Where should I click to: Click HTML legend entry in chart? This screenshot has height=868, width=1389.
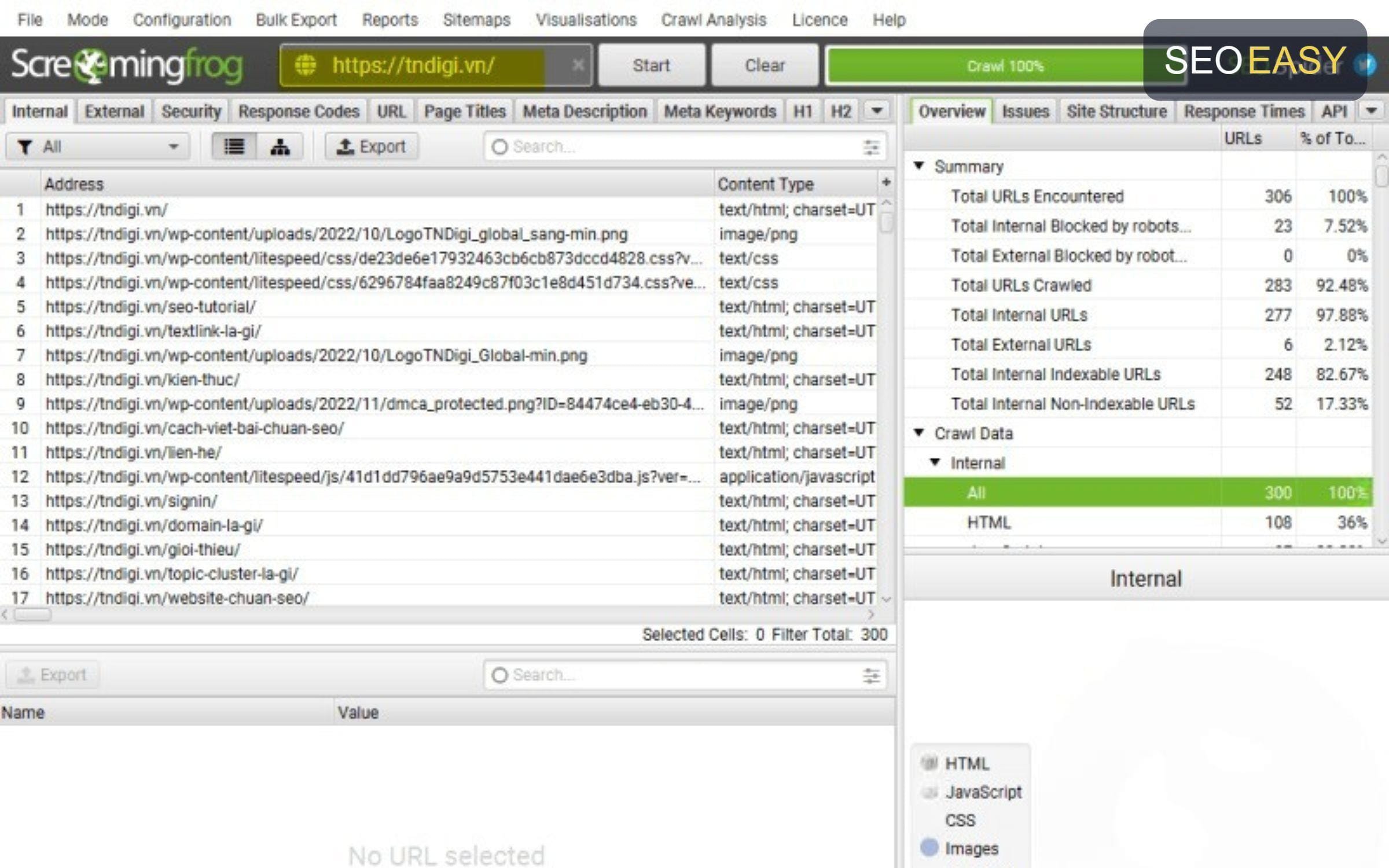(x=955, y=763)
